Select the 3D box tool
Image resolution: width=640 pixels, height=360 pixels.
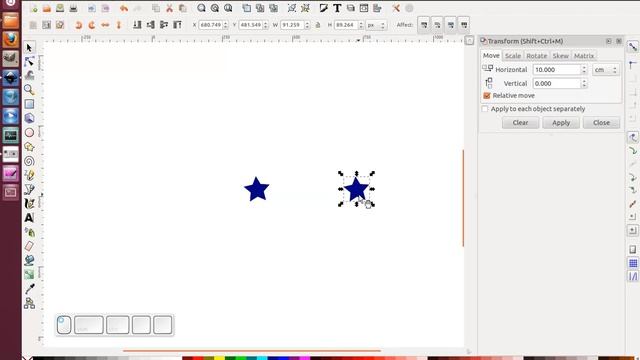click(x=29, y=118)
